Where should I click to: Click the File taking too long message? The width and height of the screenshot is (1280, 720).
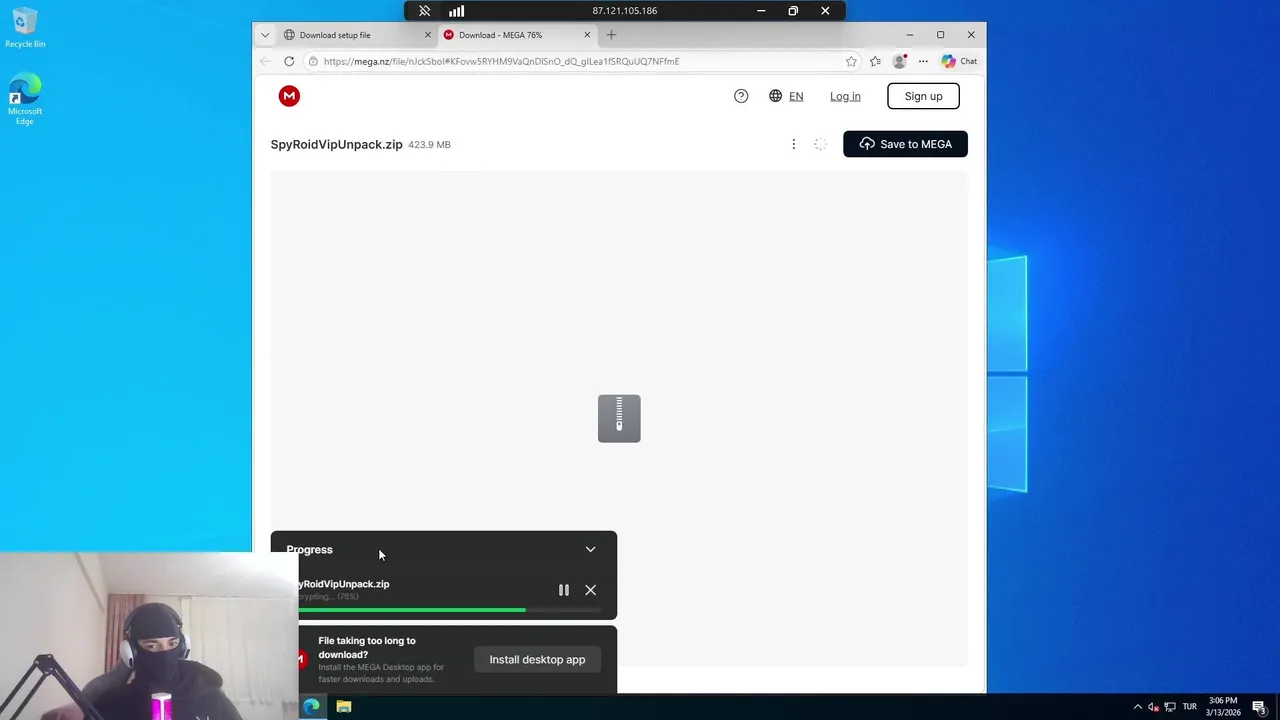tap(367, 647)
